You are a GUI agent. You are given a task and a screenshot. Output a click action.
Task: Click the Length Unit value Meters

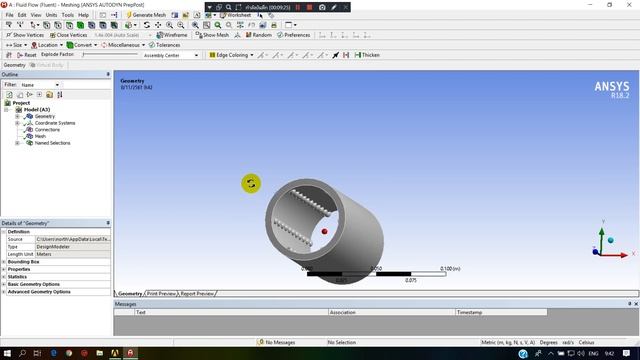(73, 254)
